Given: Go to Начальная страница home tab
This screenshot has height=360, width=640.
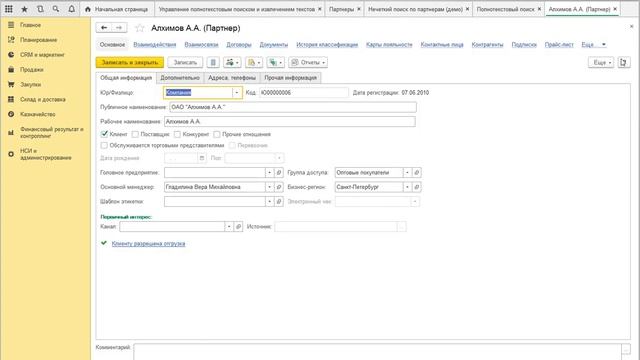Looking at the screenshot, I should click(x=117, y=9).
